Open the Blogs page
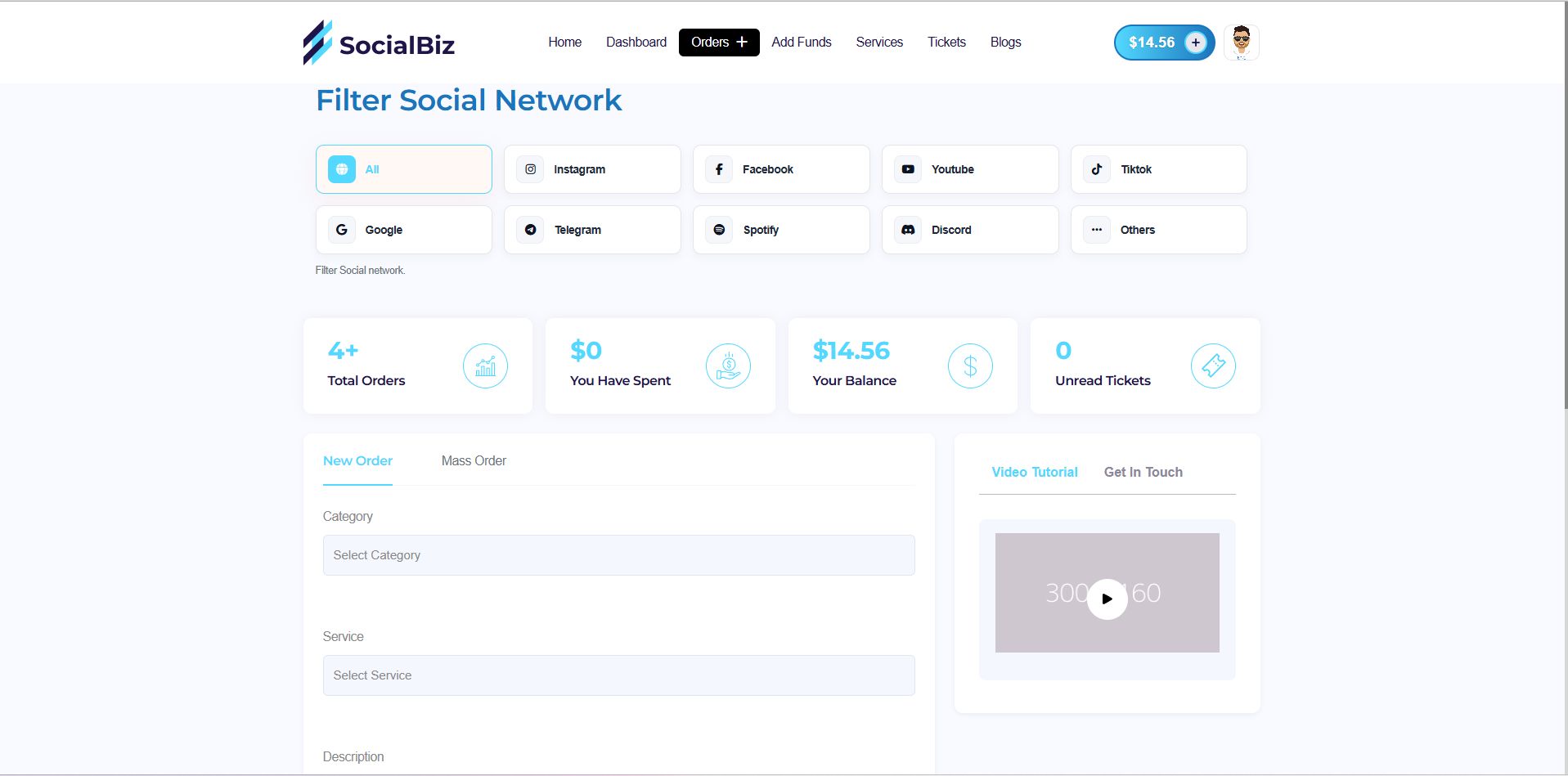 tap(1005, 43)
